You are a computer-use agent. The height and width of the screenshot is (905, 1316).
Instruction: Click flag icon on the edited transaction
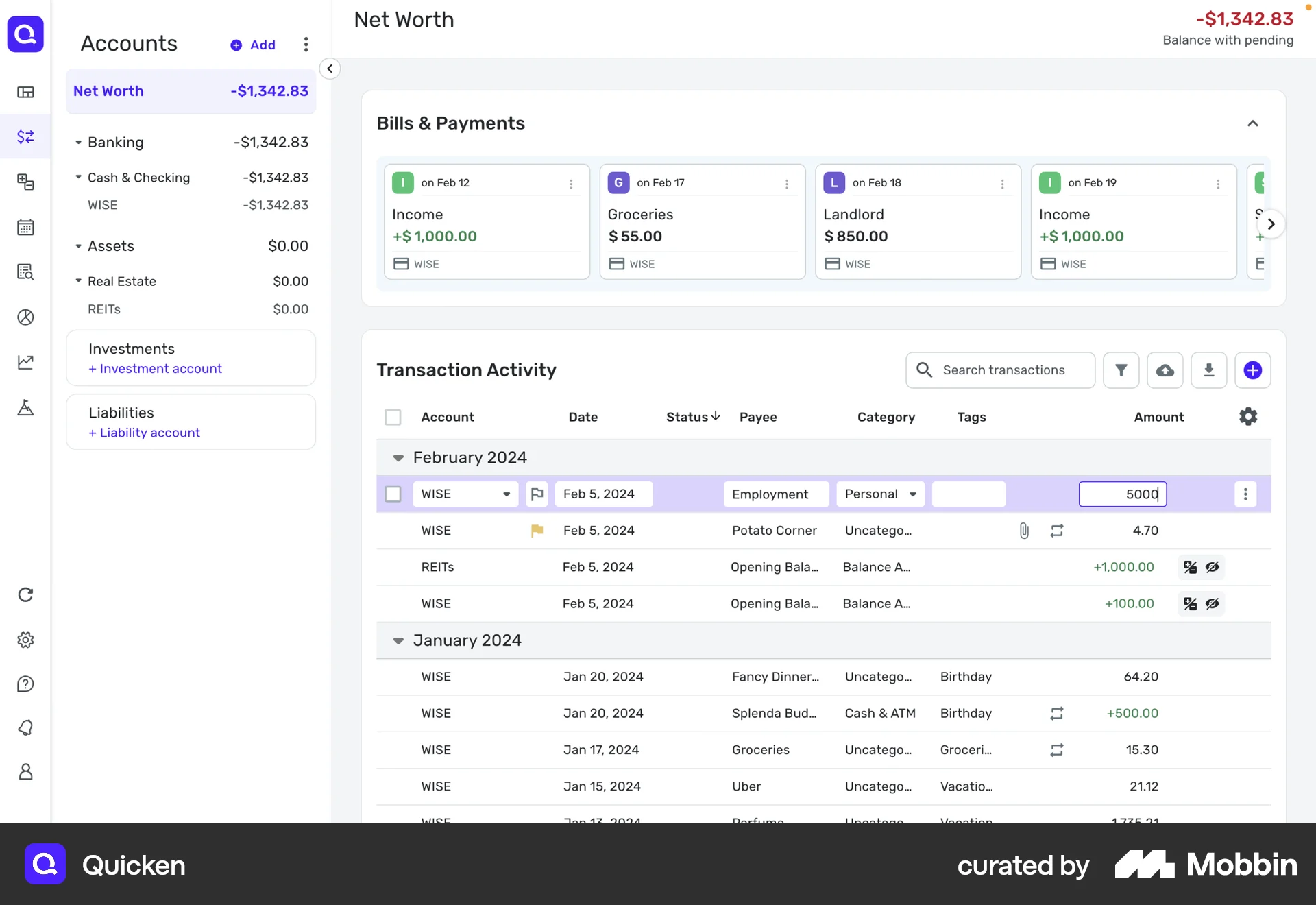[x=537, y=494]
